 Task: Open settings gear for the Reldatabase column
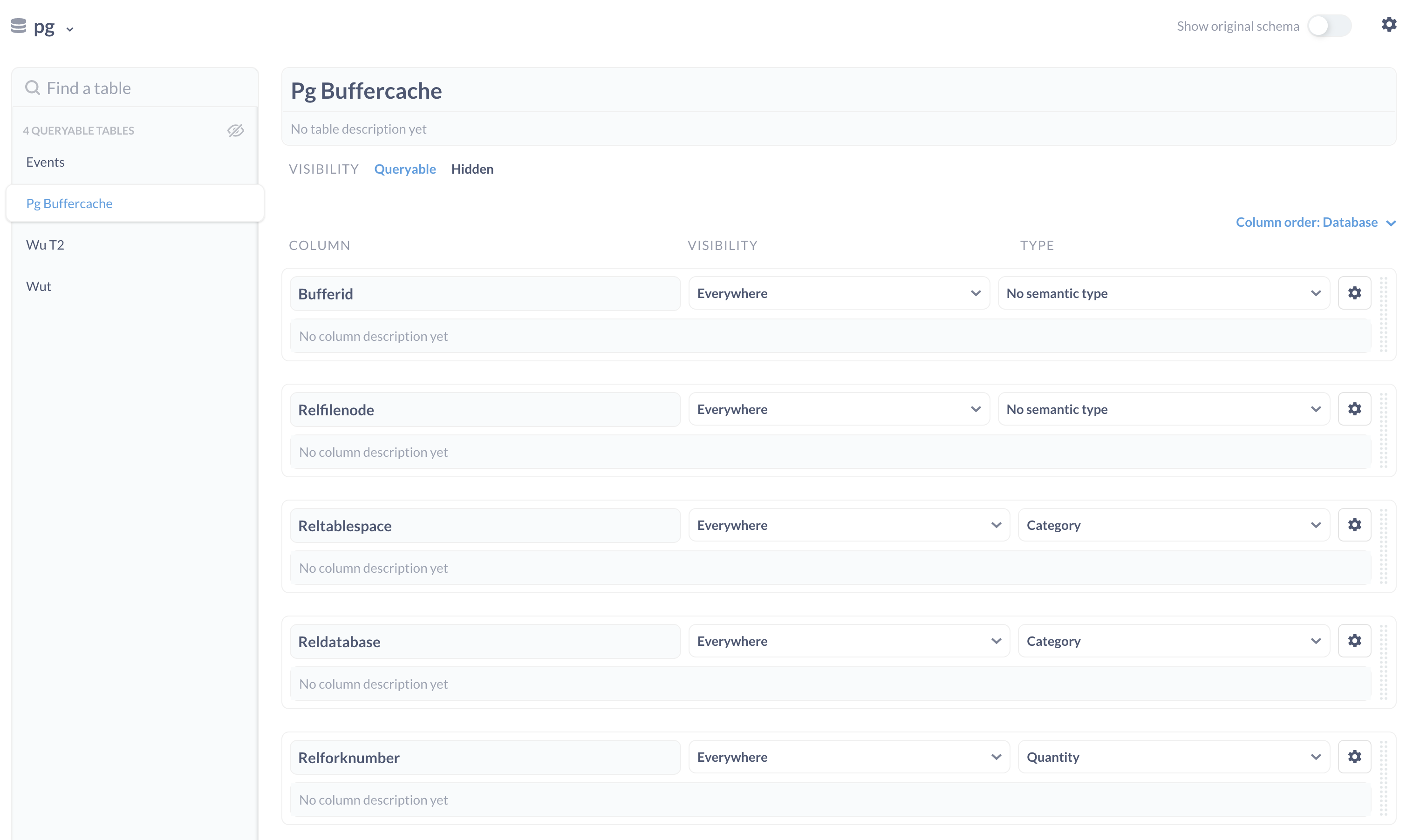pyautogui.click(x=1354, y=640)
